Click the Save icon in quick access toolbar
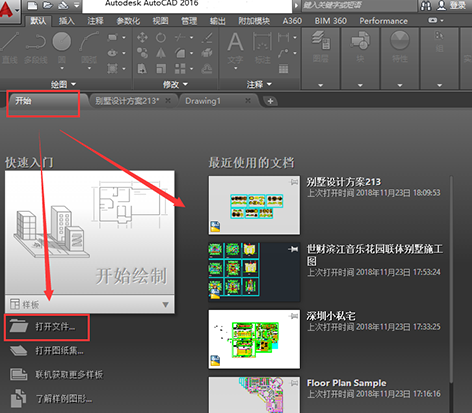The width and height of the screenshot is (472, 413). point(63,5)
